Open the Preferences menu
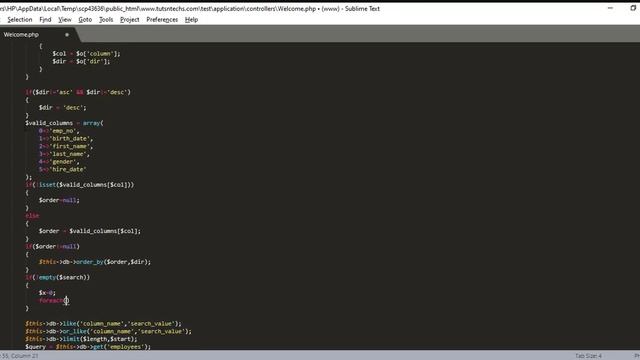This screenshot has height=360, width=640. (162, 20)
